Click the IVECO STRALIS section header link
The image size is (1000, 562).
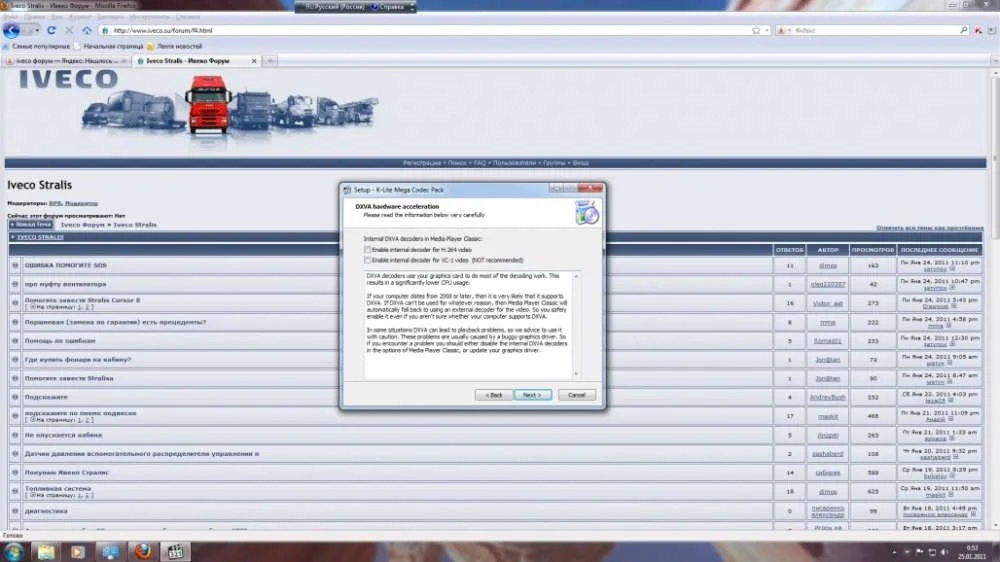tap(40, 237)
